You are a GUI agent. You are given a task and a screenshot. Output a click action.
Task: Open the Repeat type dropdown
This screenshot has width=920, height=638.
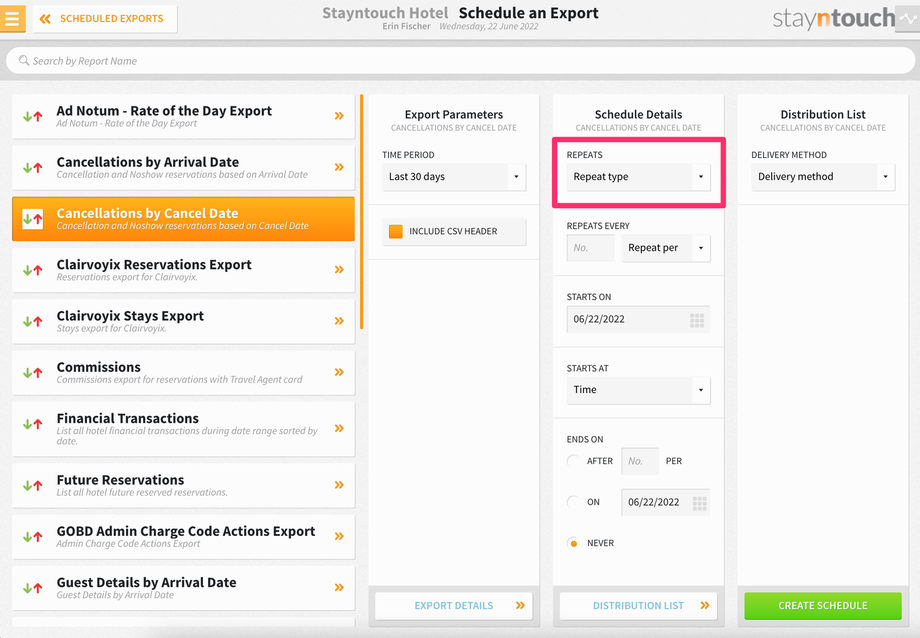click(x=638, y=177)
